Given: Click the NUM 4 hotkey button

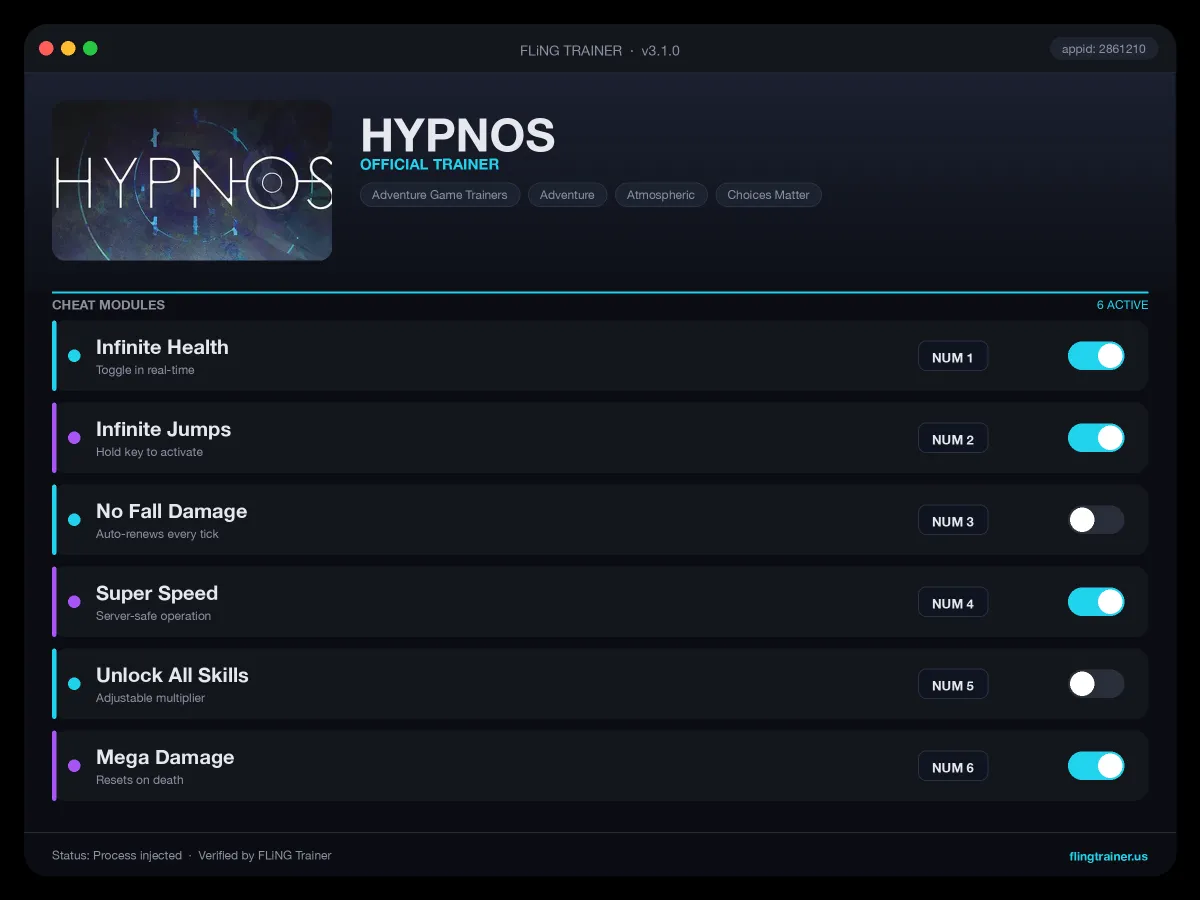Looking at the screenshot, I should click(953, 603).
